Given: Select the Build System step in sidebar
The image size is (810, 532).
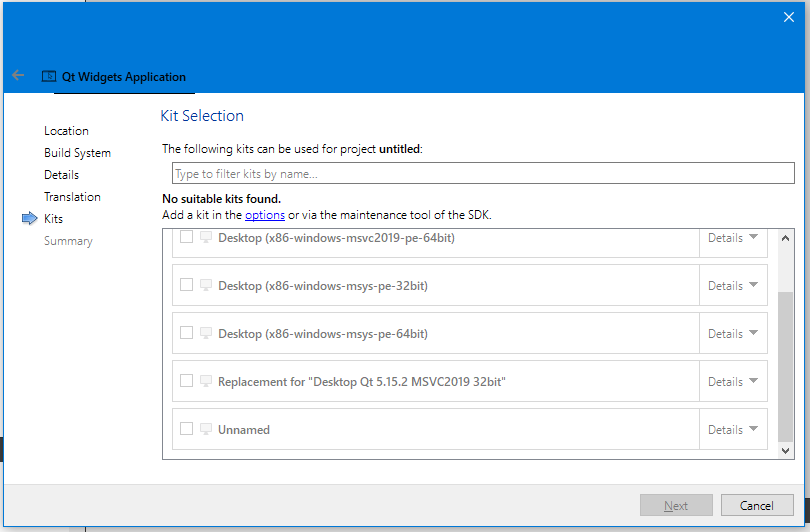Looking at the screenshot, I should click(77, 153).
